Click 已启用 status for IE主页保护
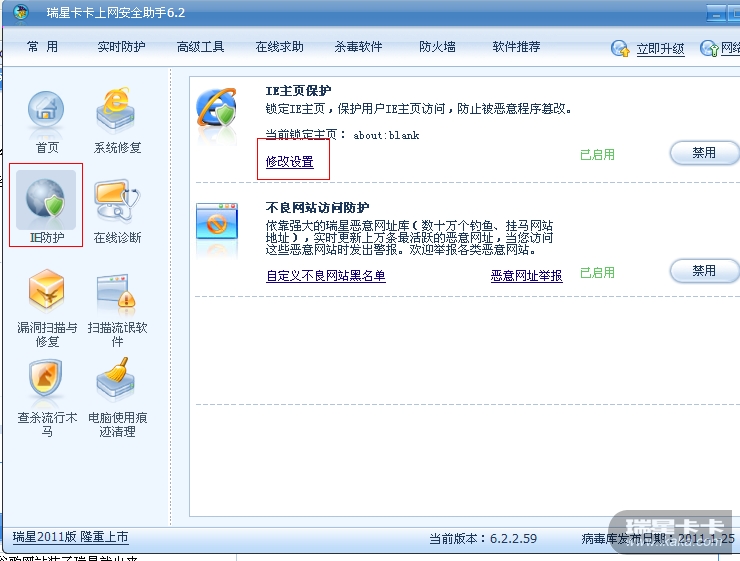The image size is (740, 561). coord(597,155)
